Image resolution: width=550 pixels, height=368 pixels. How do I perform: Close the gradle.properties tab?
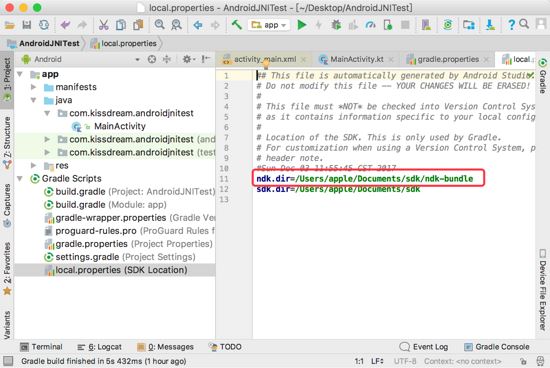486,60
